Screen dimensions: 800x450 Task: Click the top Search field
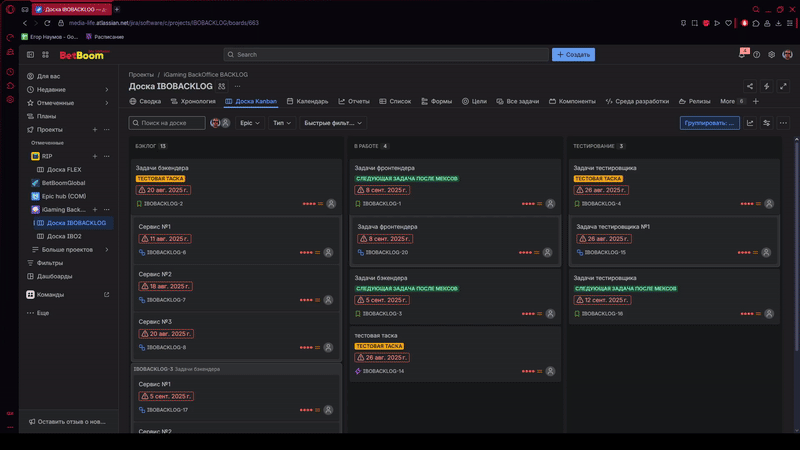[386, 55]
